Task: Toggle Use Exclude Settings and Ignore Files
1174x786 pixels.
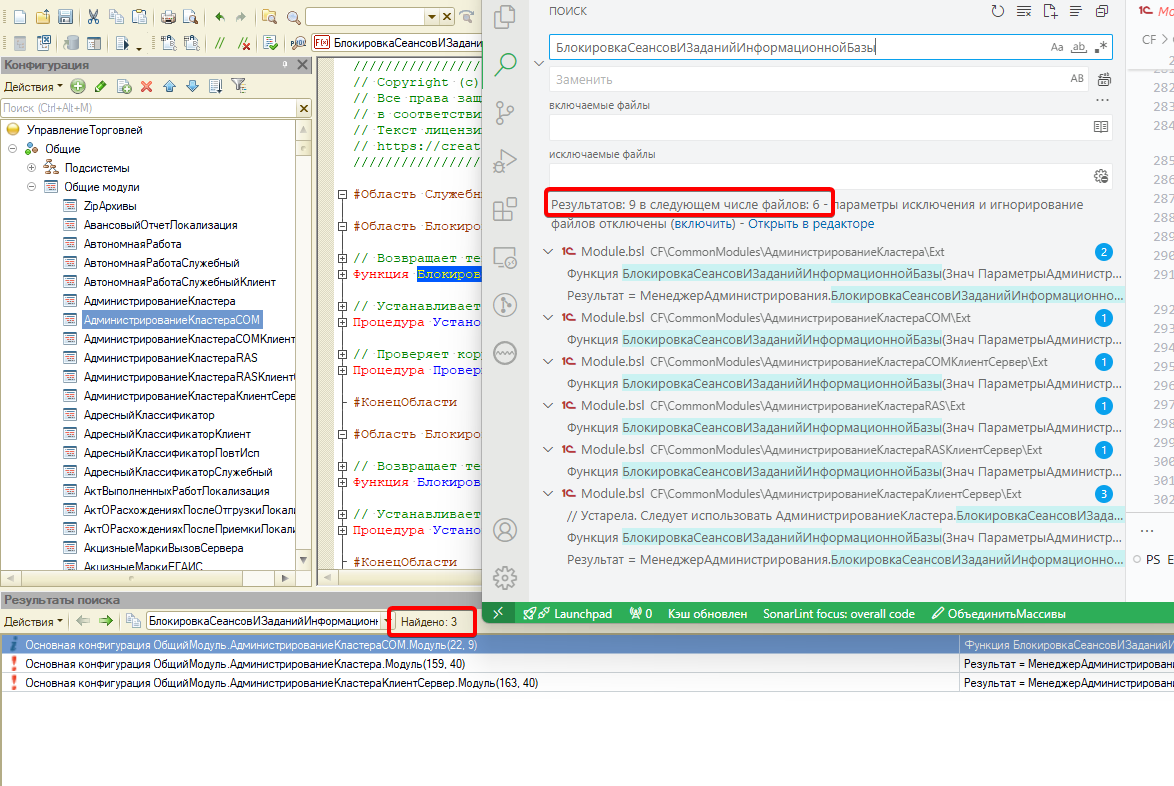Action: (x=1101, y=177)
